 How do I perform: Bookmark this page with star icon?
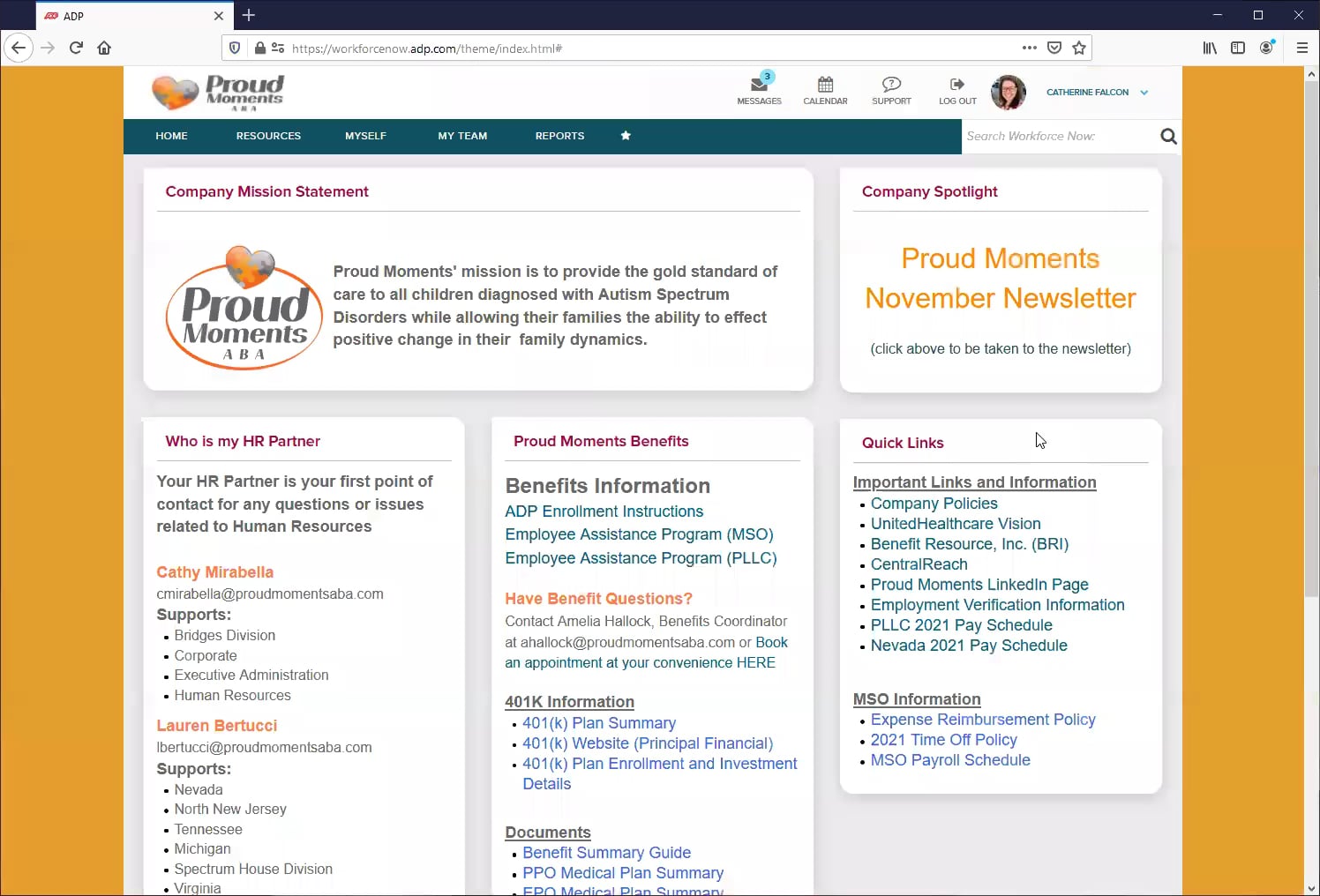click(1079, 48)
